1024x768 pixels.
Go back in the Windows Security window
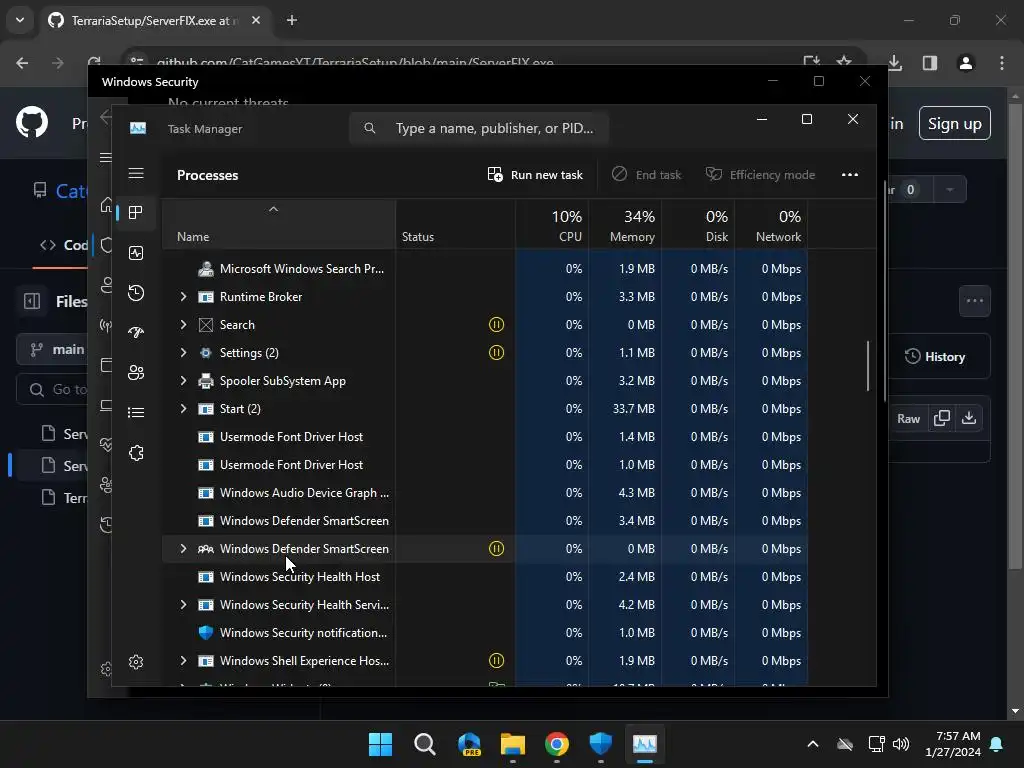click(104, 118)
